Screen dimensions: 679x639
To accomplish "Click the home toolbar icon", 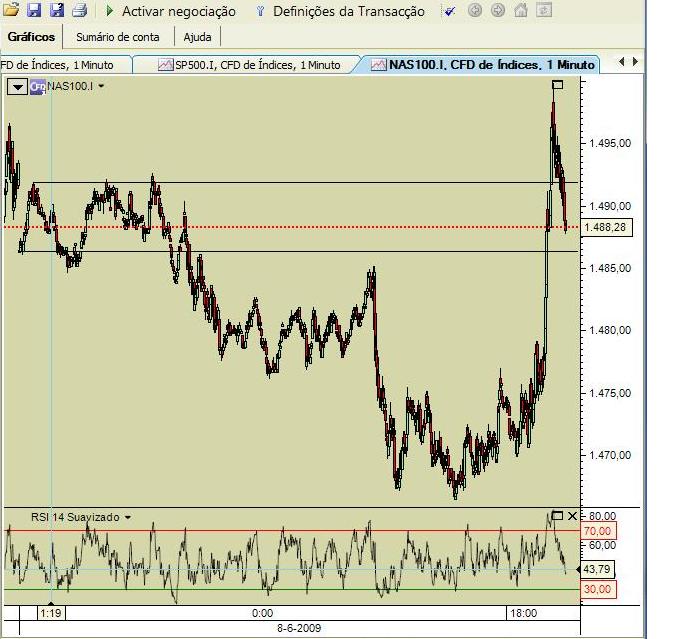I will [521, 10].
